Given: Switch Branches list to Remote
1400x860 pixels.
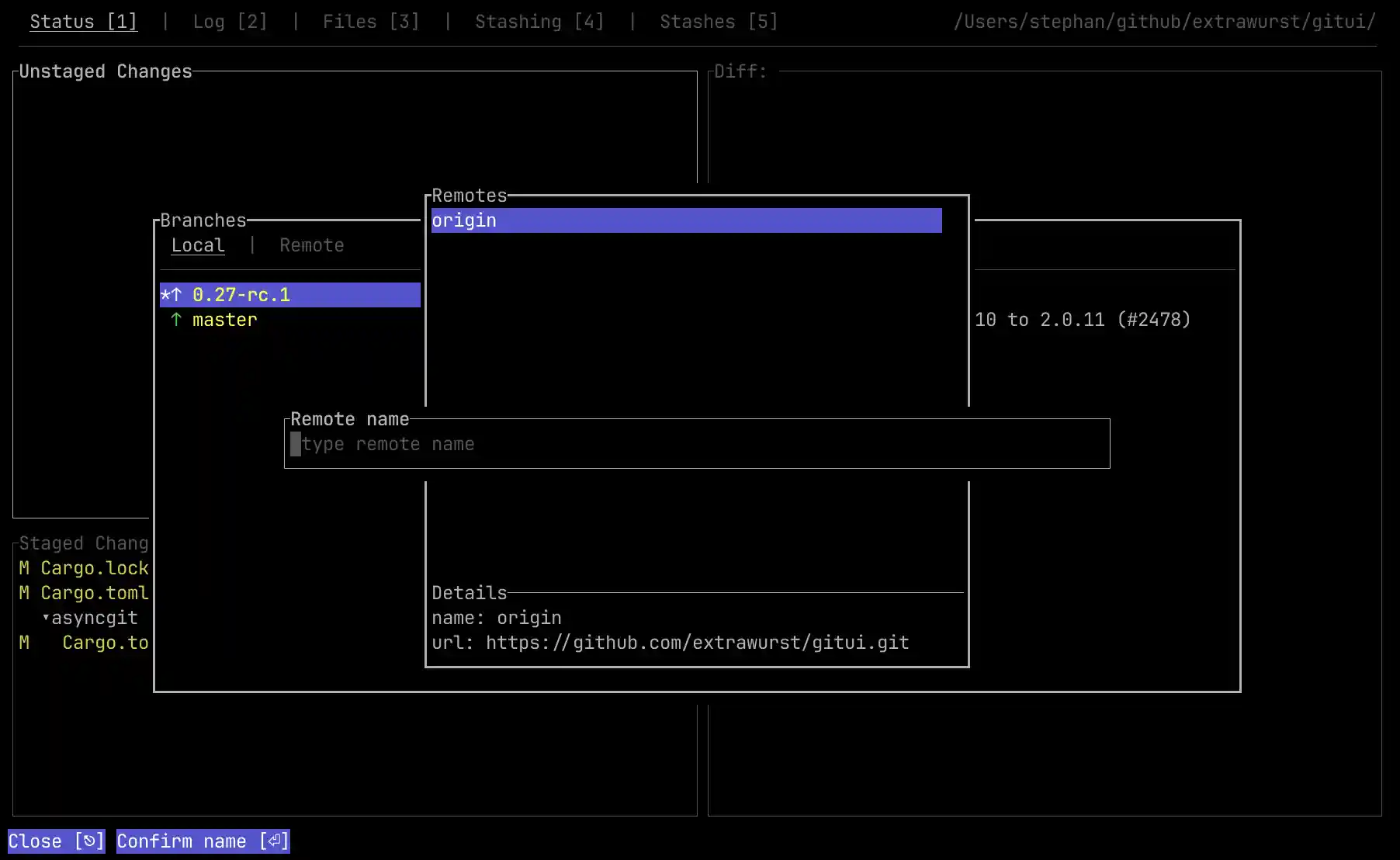Looking at the screenshot, I should [x=311, y=245].
